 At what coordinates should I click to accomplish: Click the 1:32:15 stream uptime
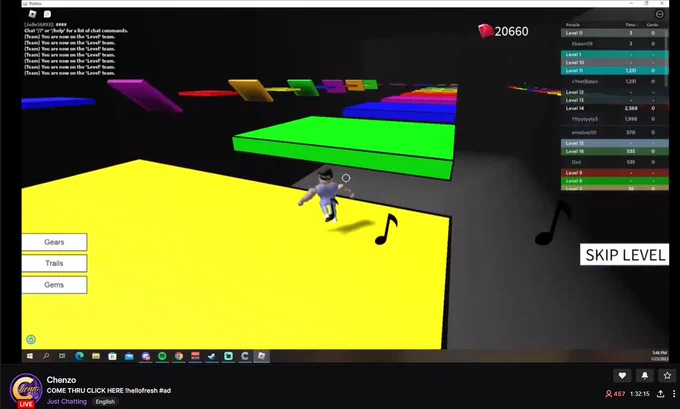640,394
